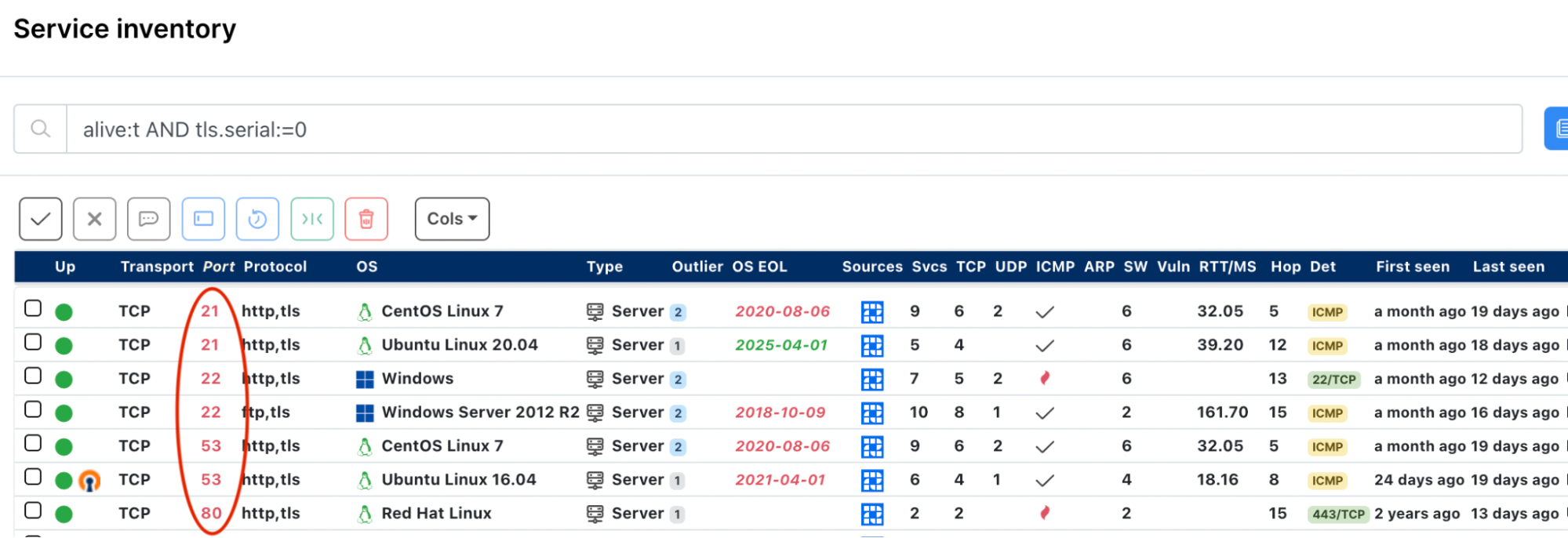Sort by the Transport column header

coord(157,267)
